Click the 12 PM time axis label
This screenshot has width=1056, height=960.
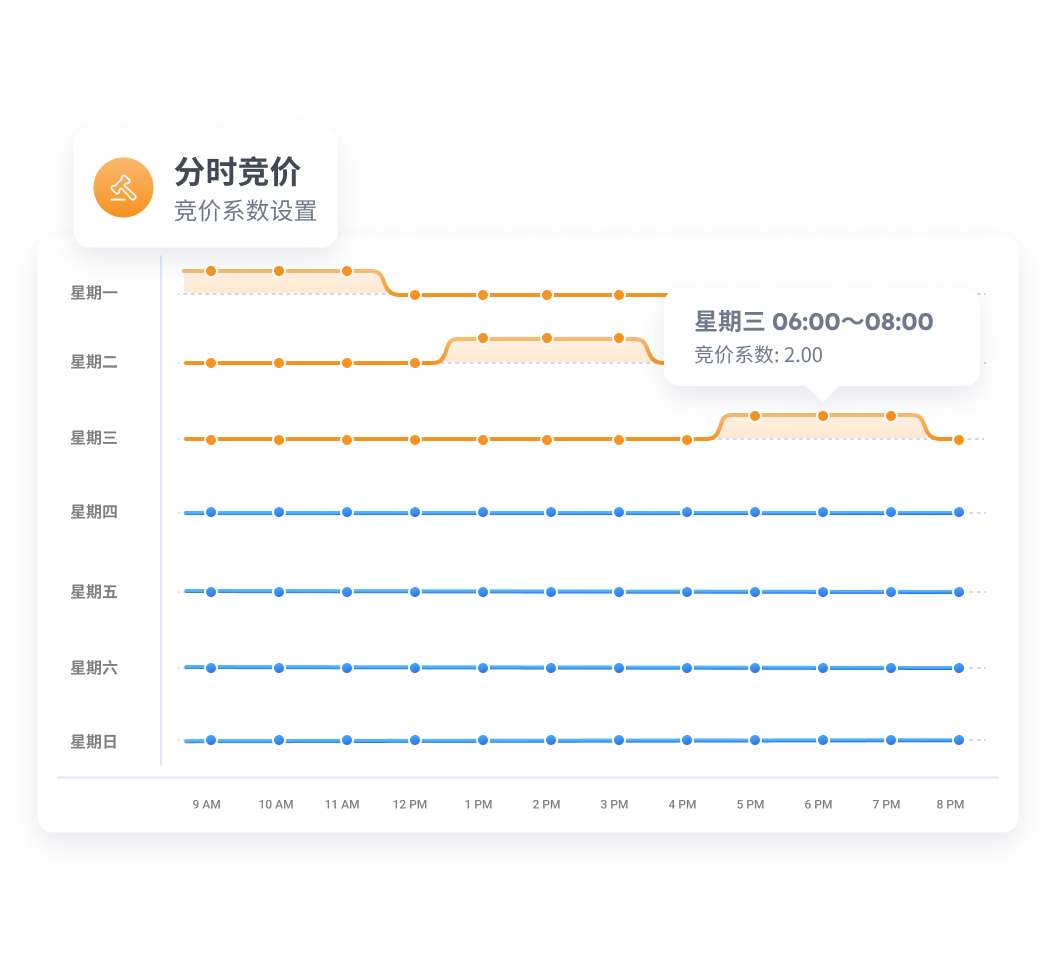click(410, 805)
